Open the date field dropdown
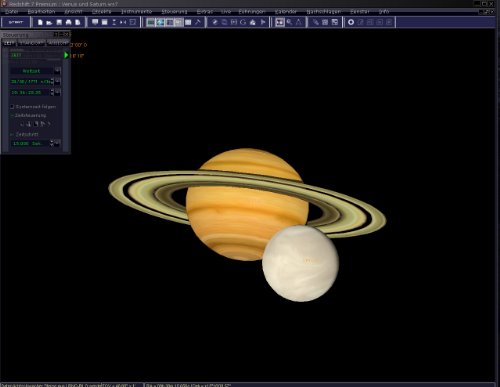Screen dimensions: 500x387 tap(58, 81)
